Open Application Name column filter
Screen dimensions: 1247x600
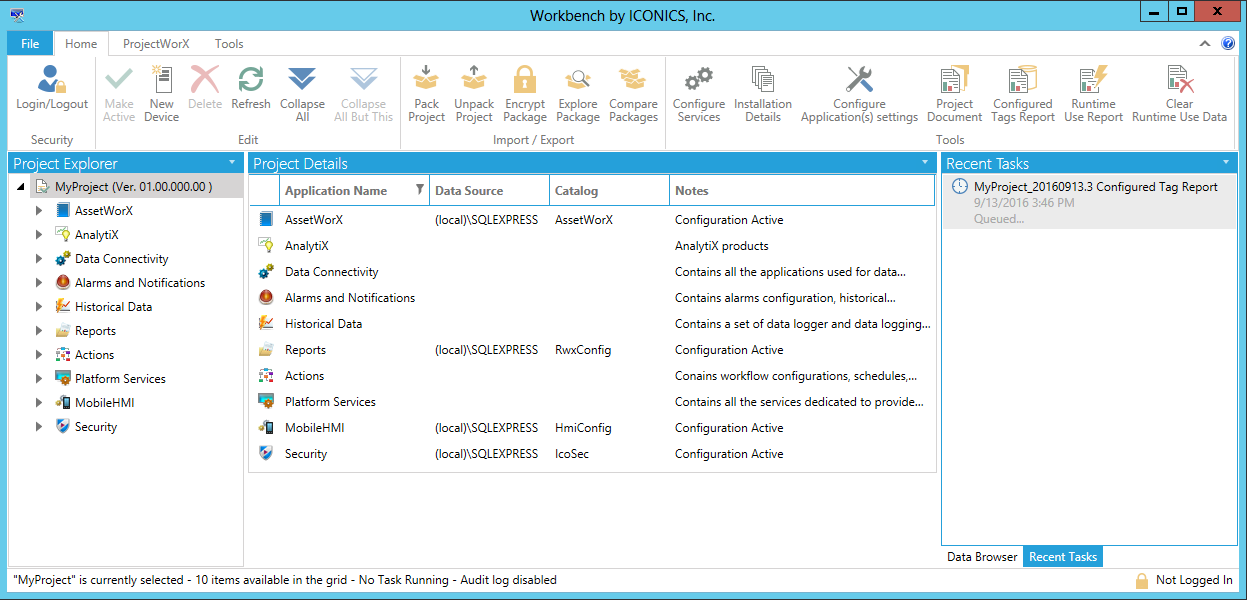[419, 190]
